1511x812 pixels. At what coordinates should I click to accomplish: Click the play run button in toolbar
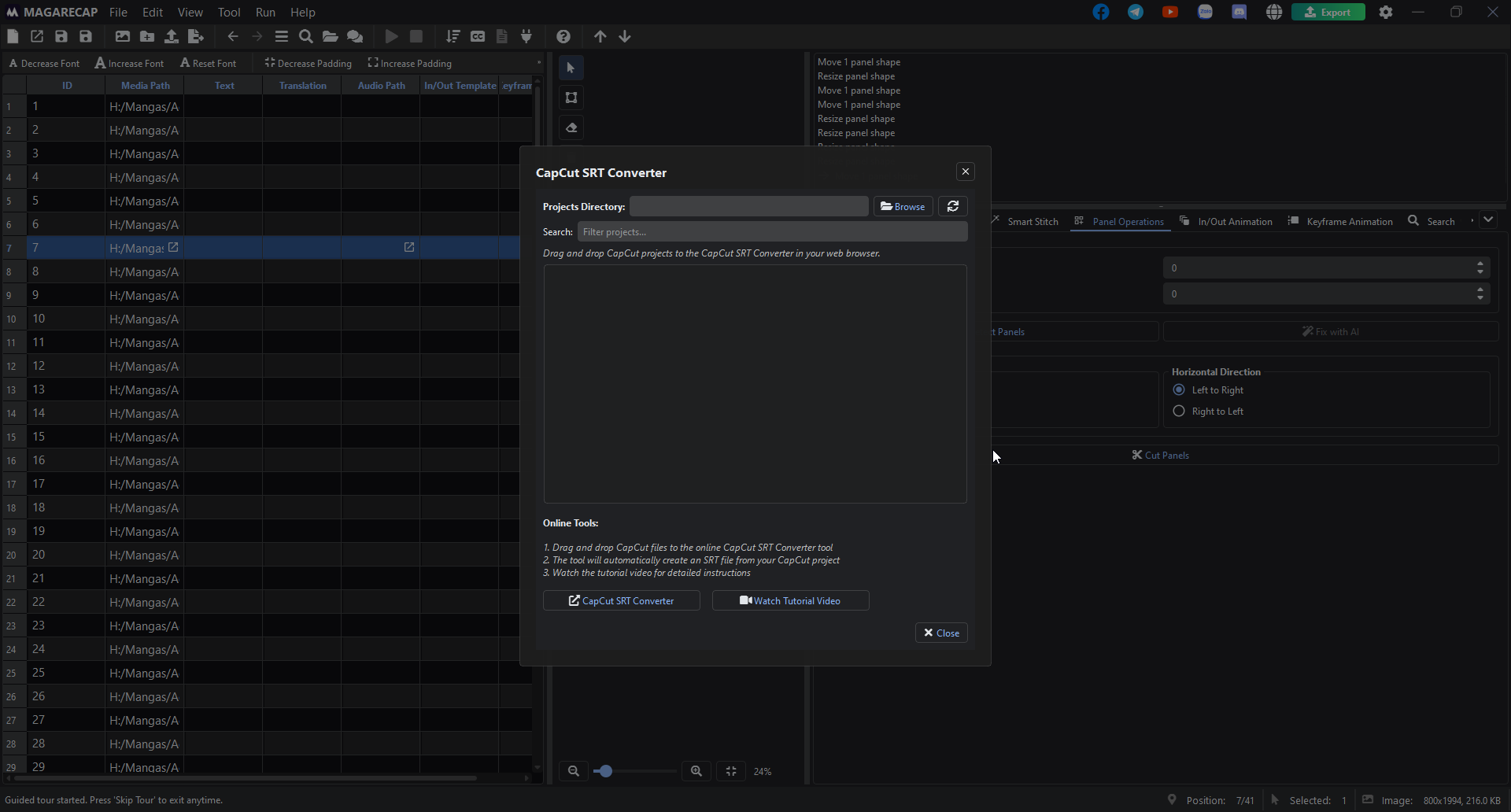(392, 36)
